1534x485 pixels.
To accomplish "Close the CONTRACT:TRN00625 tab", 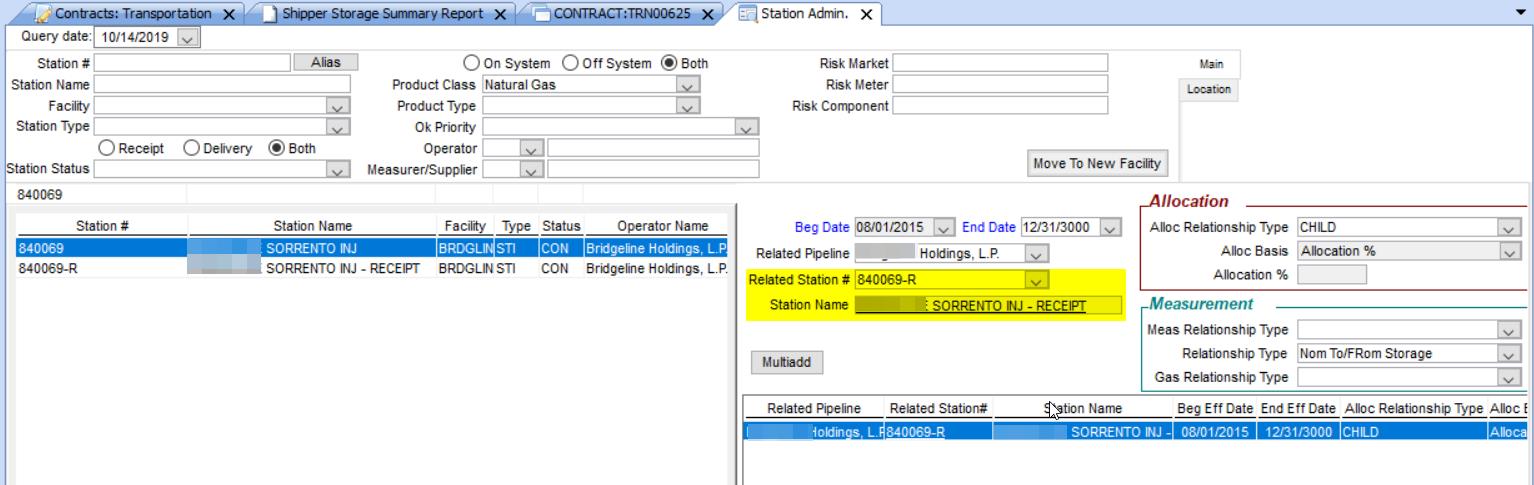I will click(707, 13).
